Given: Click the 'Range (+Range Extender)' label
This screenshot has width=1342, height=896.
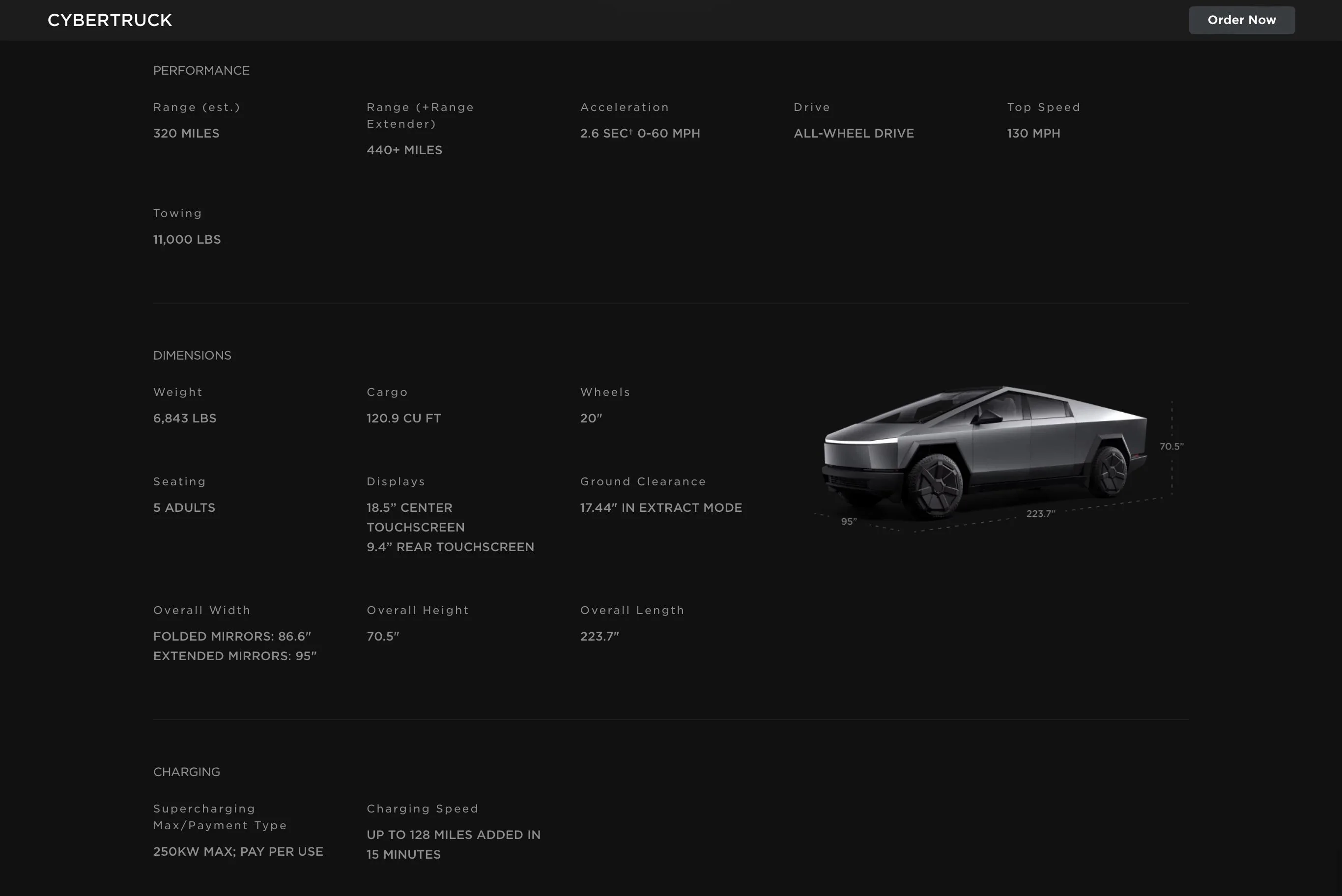Looking at the screenshot, I should (420, 115).
